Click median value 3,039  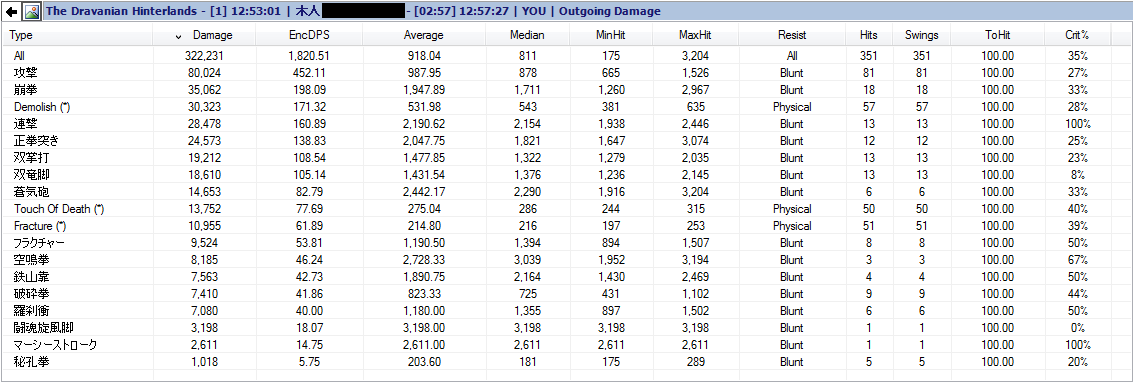527,260
